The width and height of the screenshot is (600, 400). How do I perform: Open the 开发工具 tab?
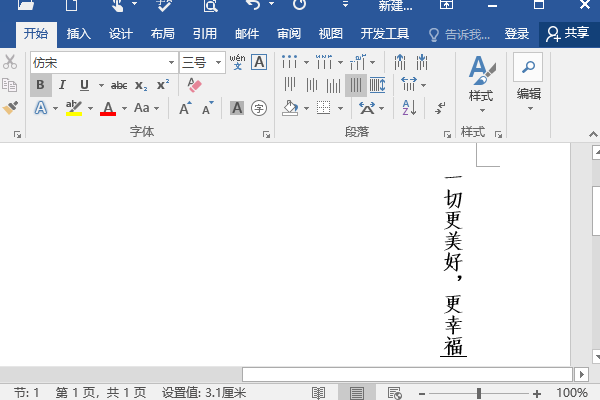[385, 34]
